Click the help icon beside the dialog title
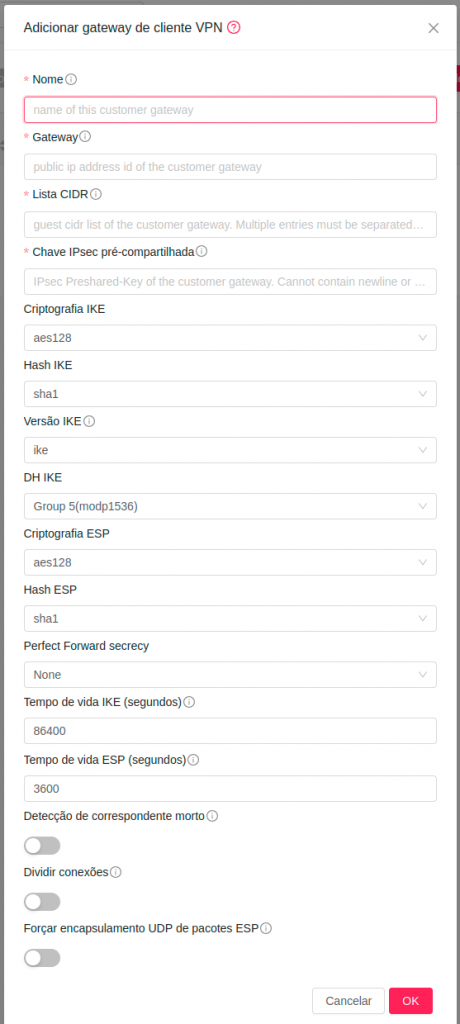Screen dimensions: 460x1024 (x=234, y=27)
